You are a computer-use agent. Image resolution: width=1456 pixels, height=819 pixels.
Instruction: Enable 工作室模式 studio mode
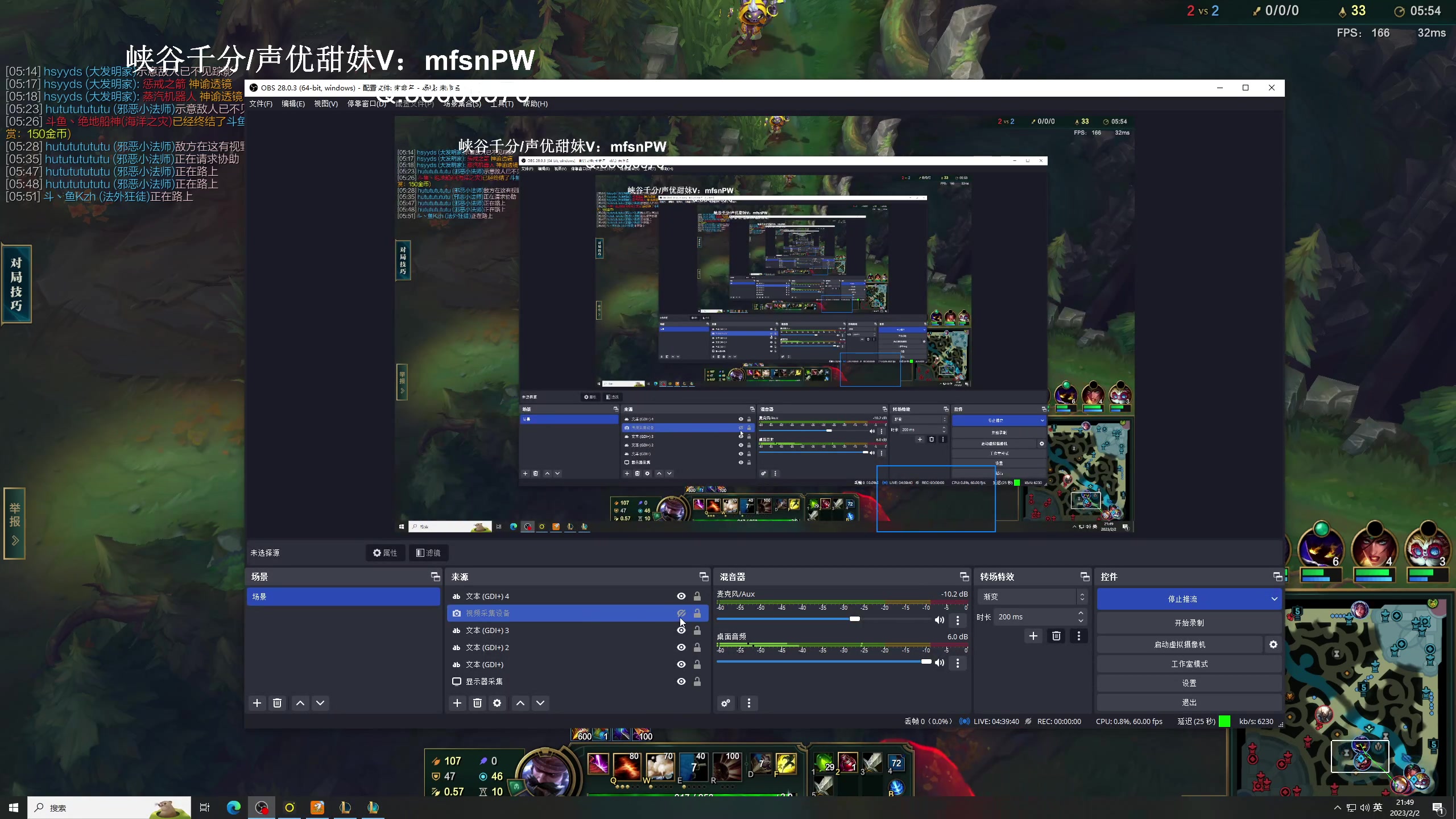point(1189,664)
